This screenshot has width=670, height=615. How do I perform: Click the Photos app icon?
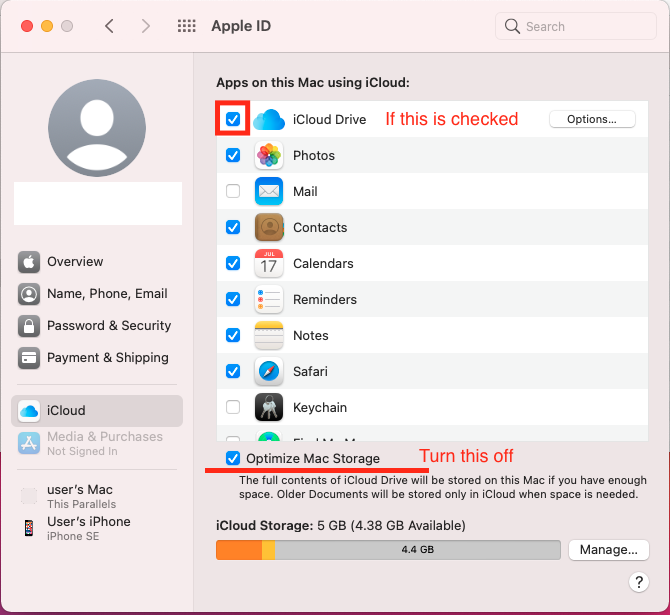point(269,155)
